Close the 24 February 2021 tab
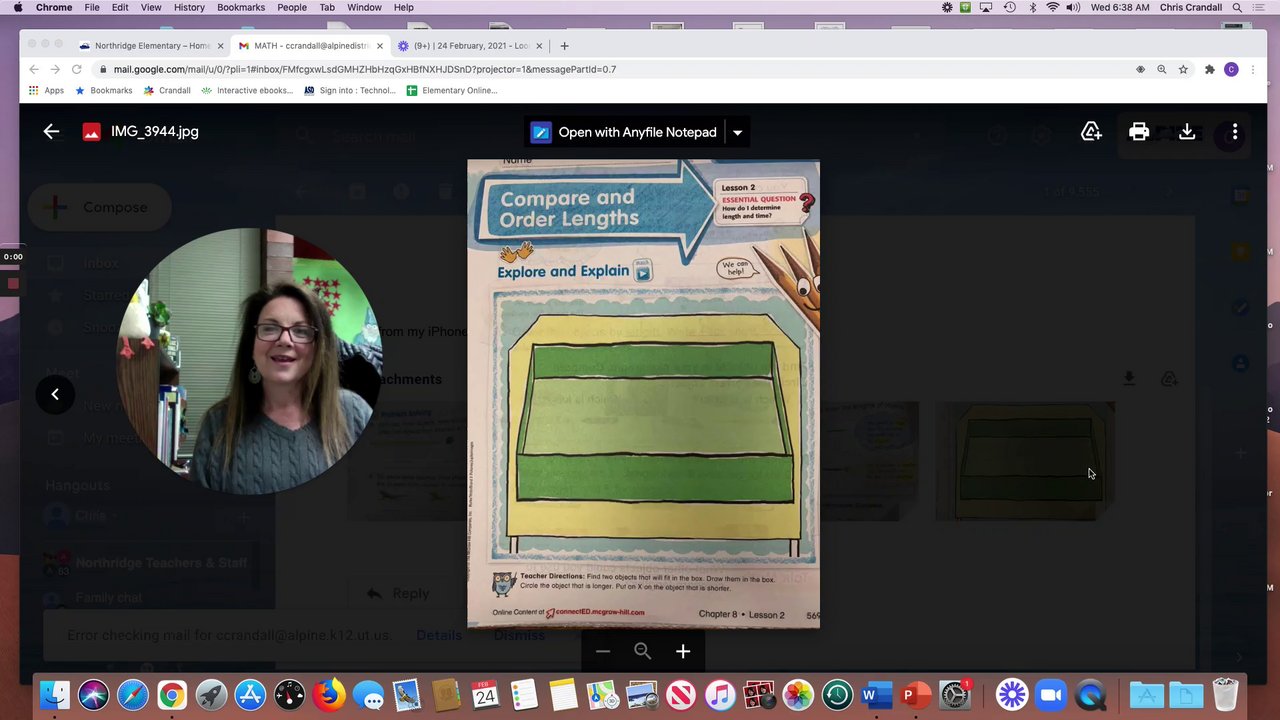This screenshot has width=1280, height=720. point(540,46)
